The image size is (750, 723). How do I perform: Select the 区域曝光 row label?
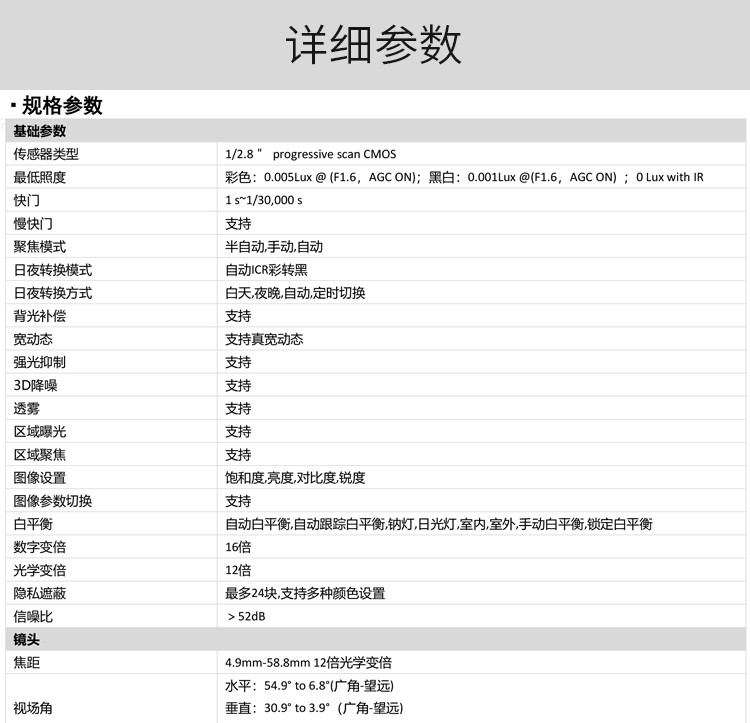pyautogui.click(x=40, y=431)
